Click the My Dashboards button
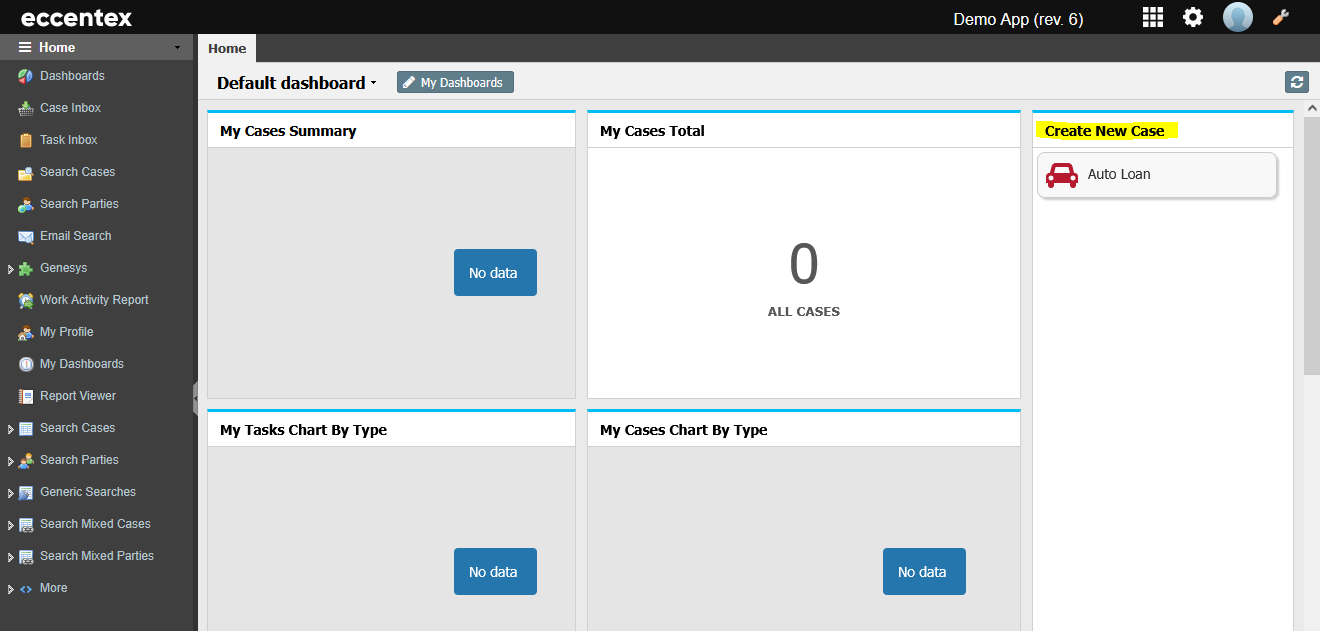 pos(455,82)
